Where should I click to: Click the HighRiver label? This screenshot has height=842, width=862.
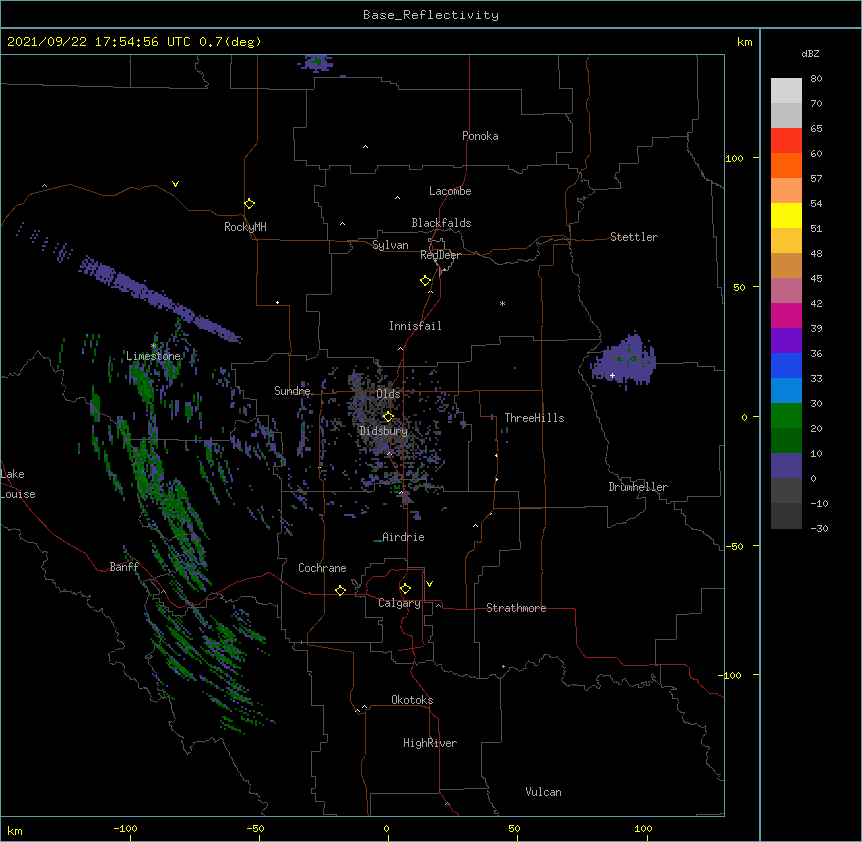pos(430,743)
